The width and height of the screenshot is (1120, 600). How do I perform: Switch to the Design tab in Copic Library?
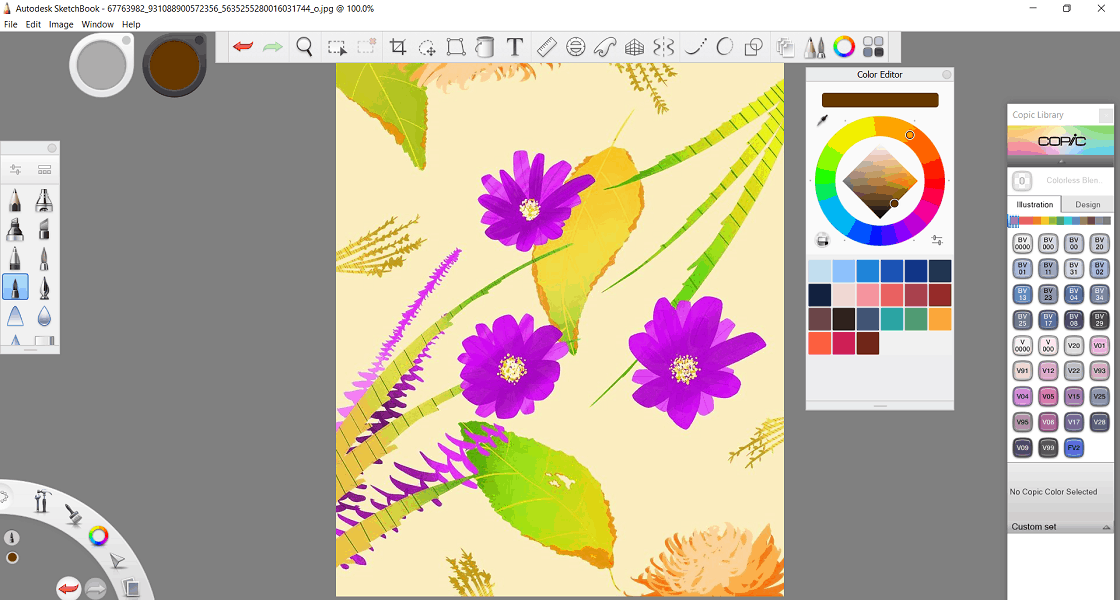(x=1087, y=204)
